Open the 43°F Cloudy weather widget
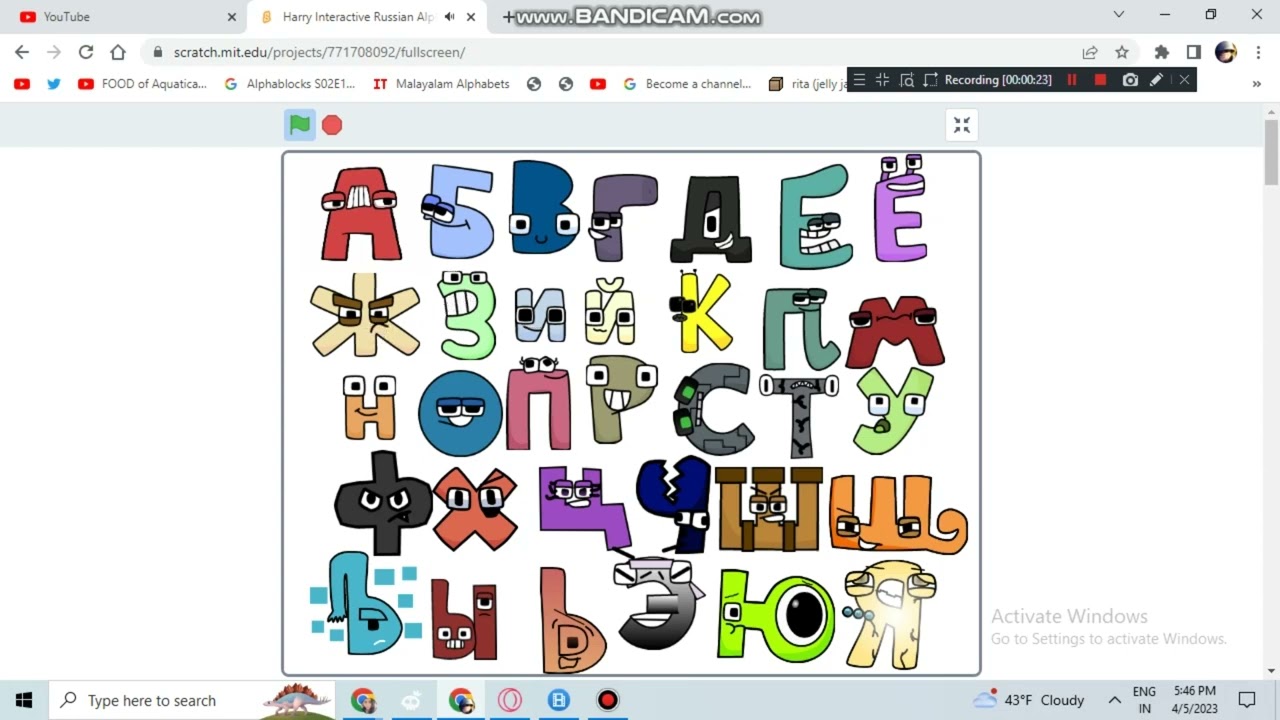Screen dimensions: 1280x720 point(1030,700)
